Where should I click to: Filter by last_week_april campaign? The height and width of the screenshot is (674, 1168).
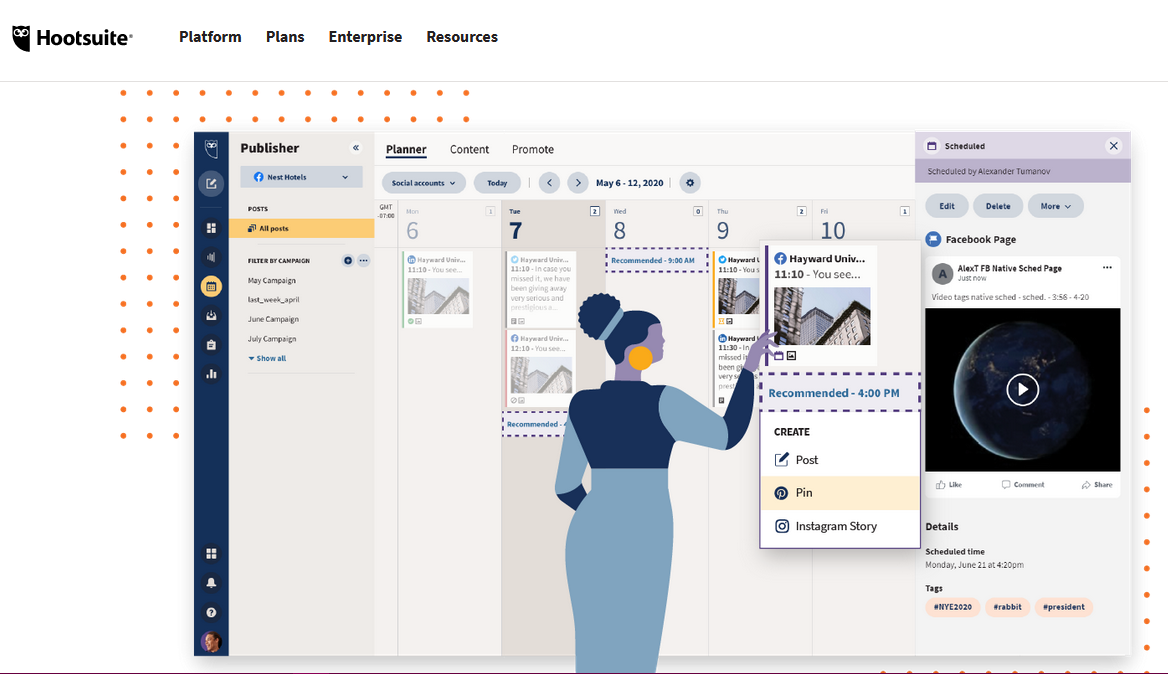point(273,299)
